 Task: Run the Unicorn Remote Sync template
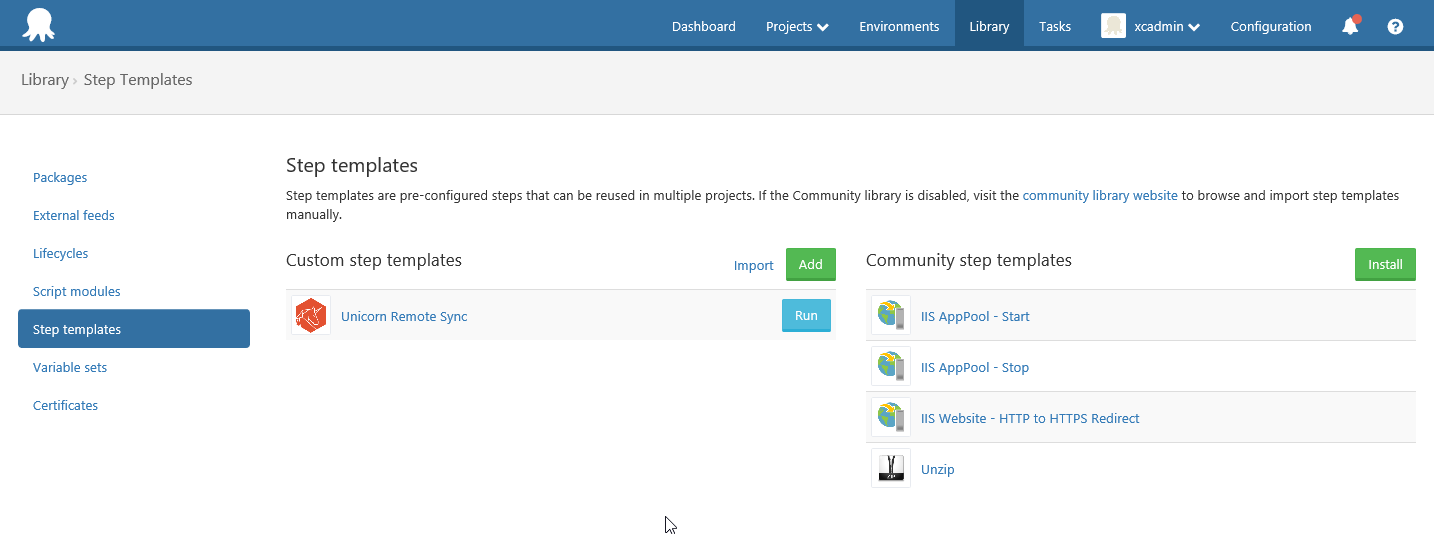(806, 316)
